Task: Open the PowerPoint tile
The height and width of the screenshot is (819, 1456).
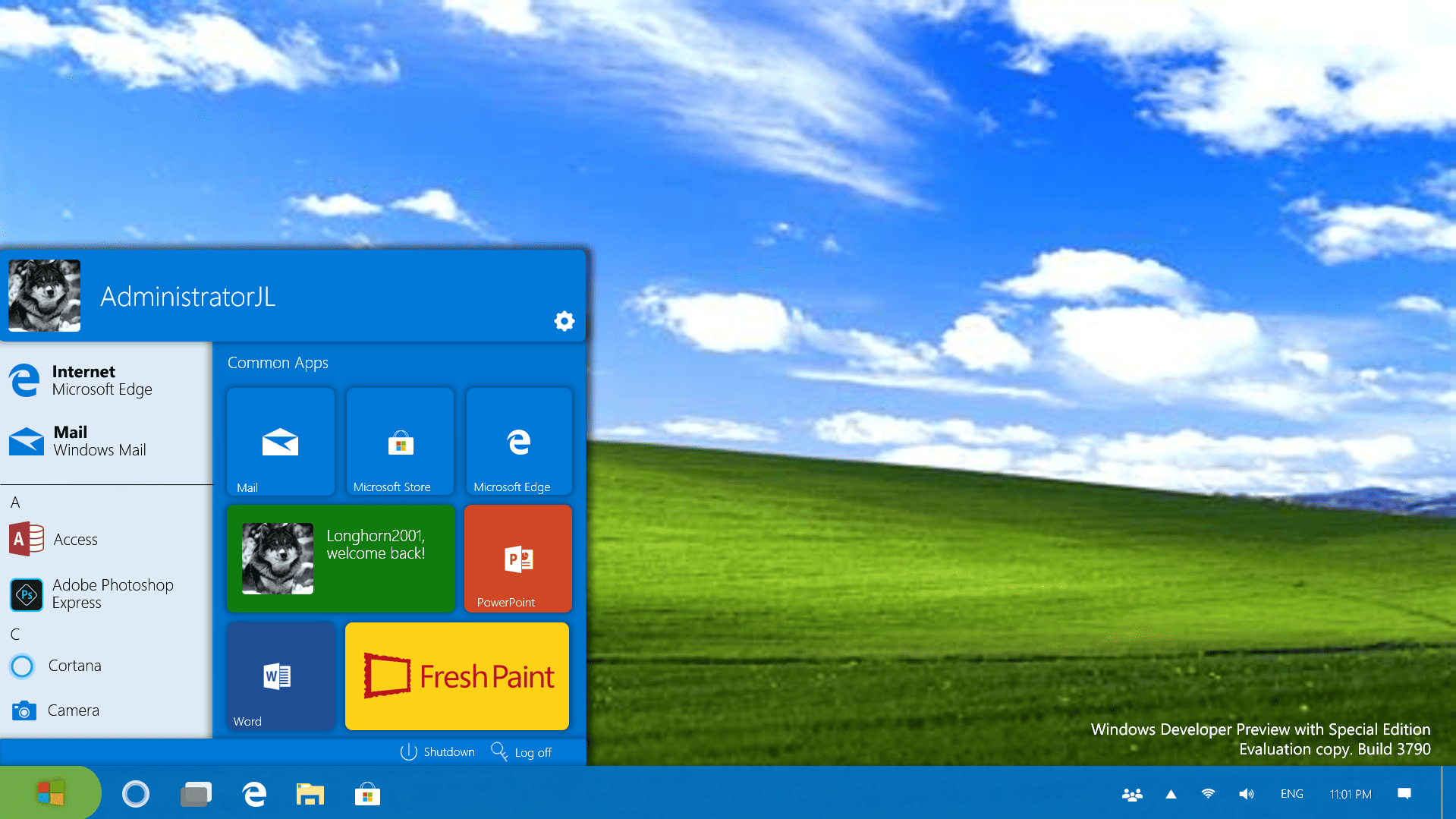Action: [x=518, y=559]
